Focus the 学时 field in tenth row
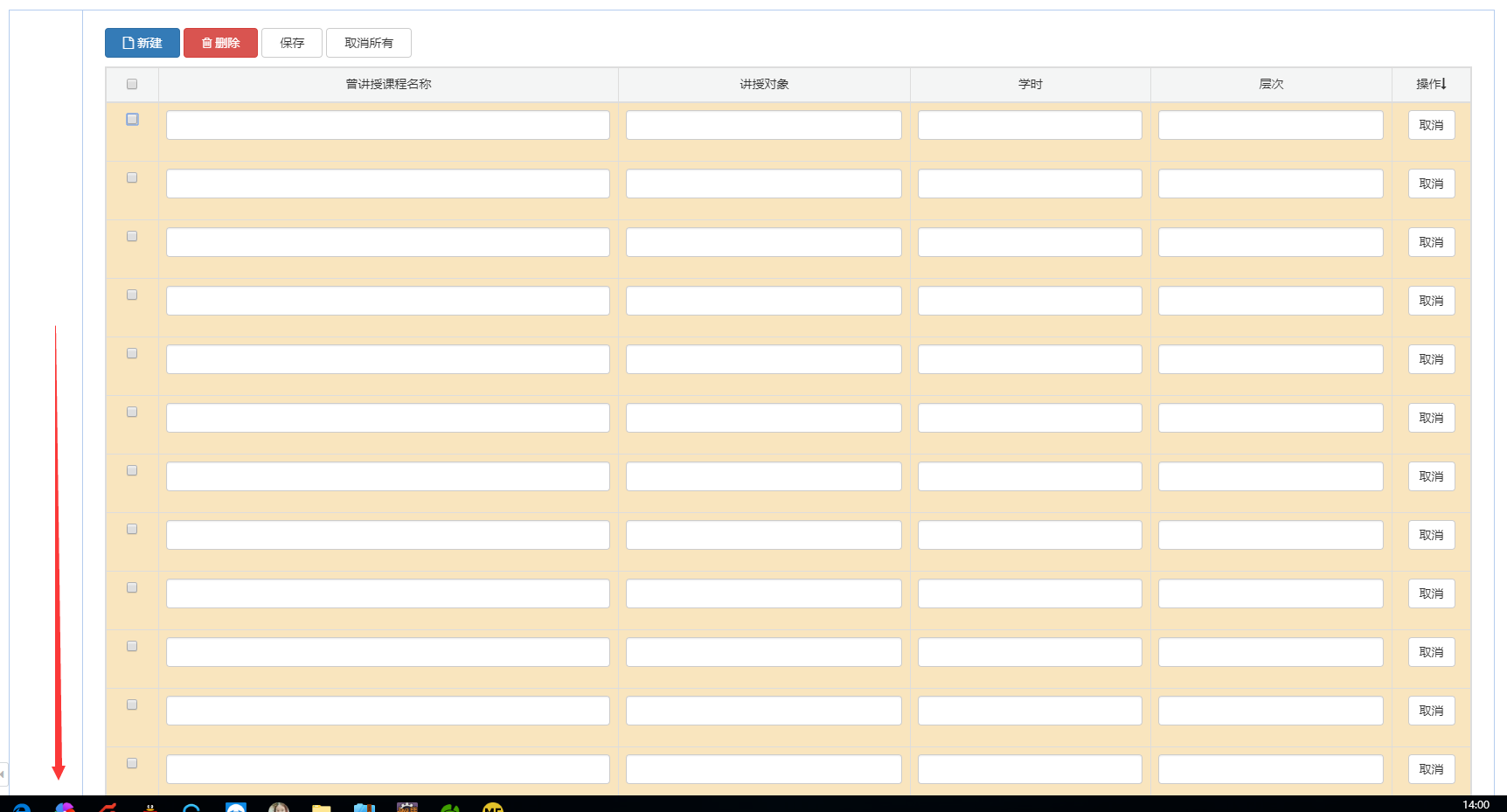Image resolution: width=1507 pixels, height=812 pixels. coord(1030,652)
